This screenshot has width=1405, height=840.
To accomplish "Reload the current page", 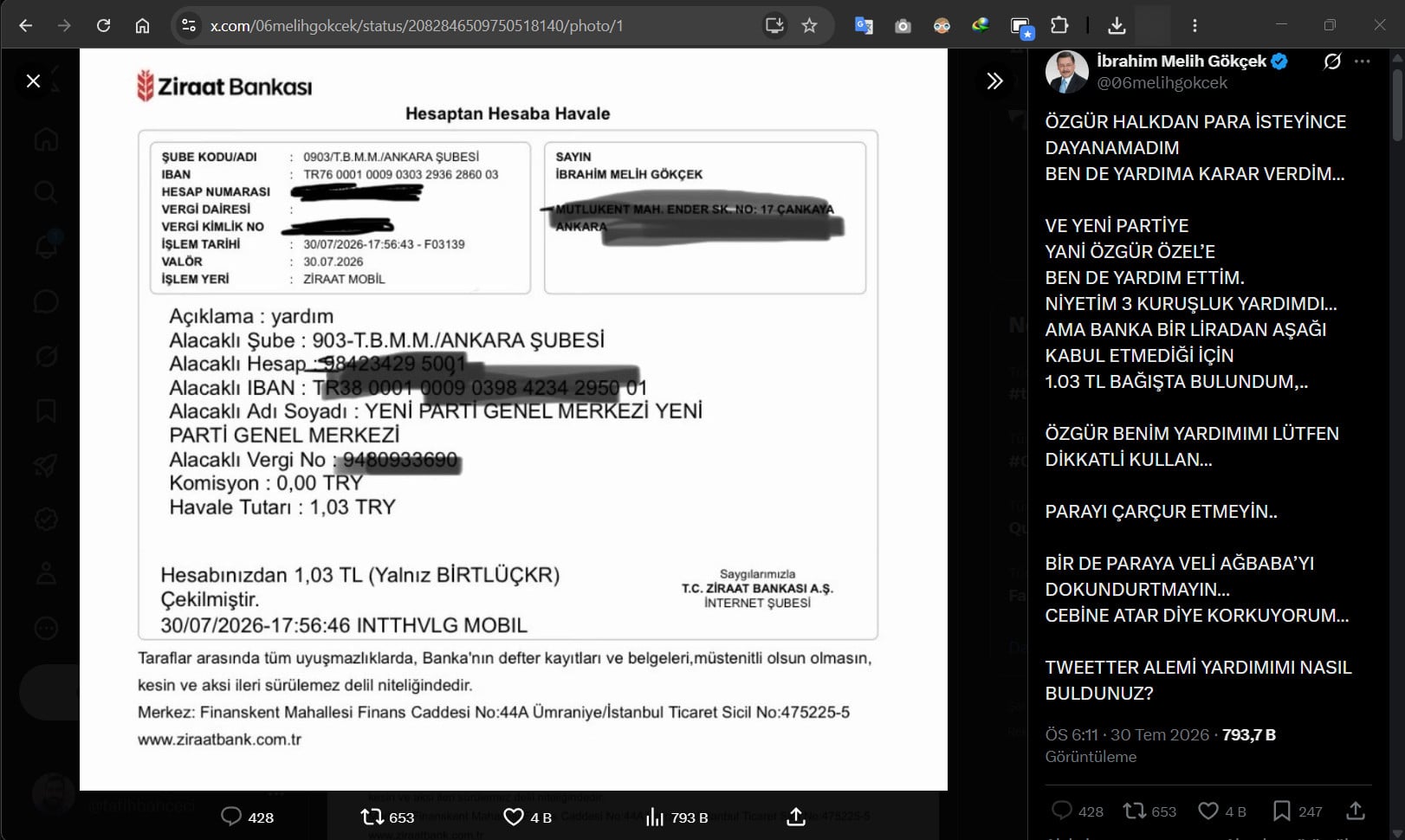I will [x=103, y=26].
